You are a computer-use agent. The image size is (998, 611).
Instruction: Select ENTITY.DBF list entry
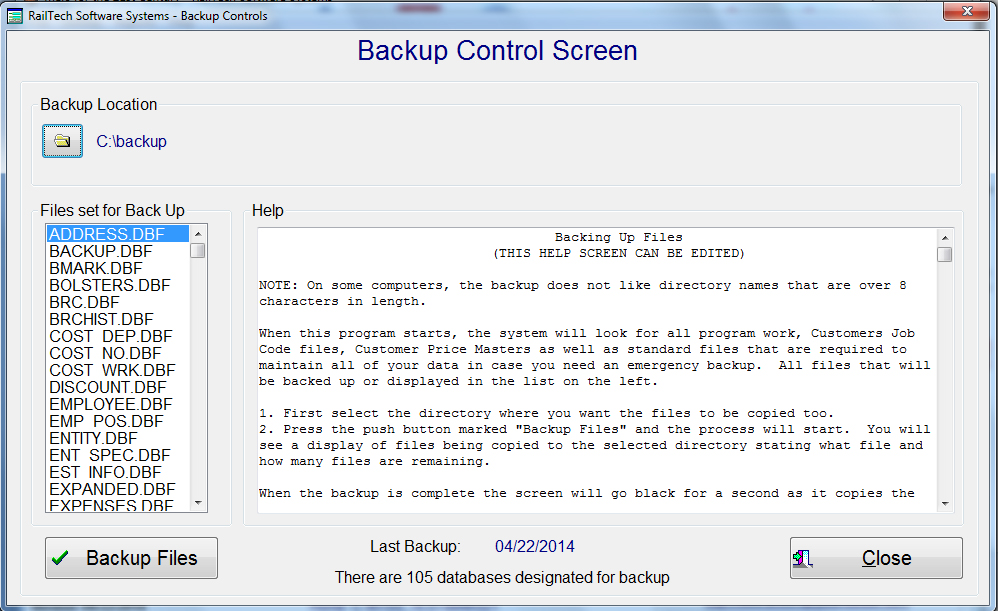(x=93, y=438)
